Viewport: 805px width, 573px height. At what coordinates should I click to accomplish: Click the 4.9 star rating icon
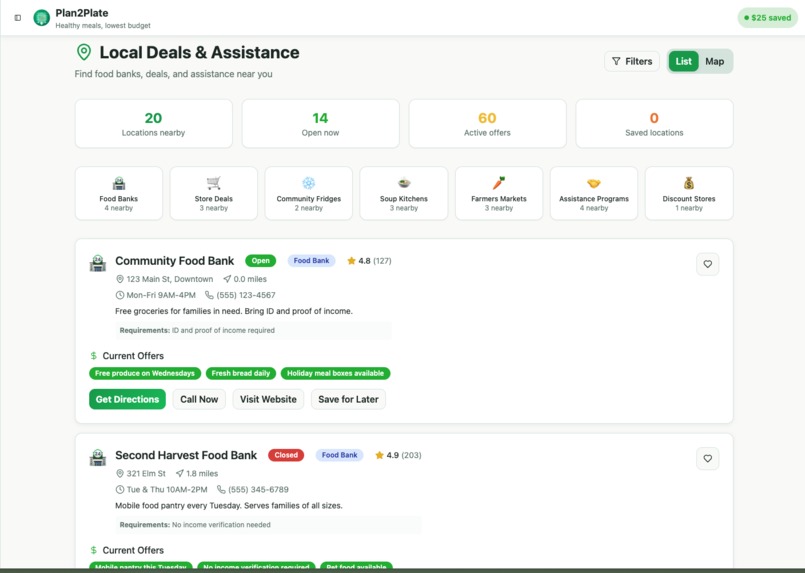(x=379, y=455)
